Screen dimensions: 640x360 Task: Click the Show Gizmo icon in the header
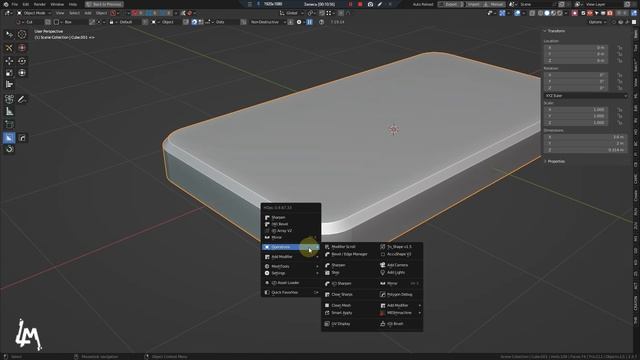click(502, 13)
